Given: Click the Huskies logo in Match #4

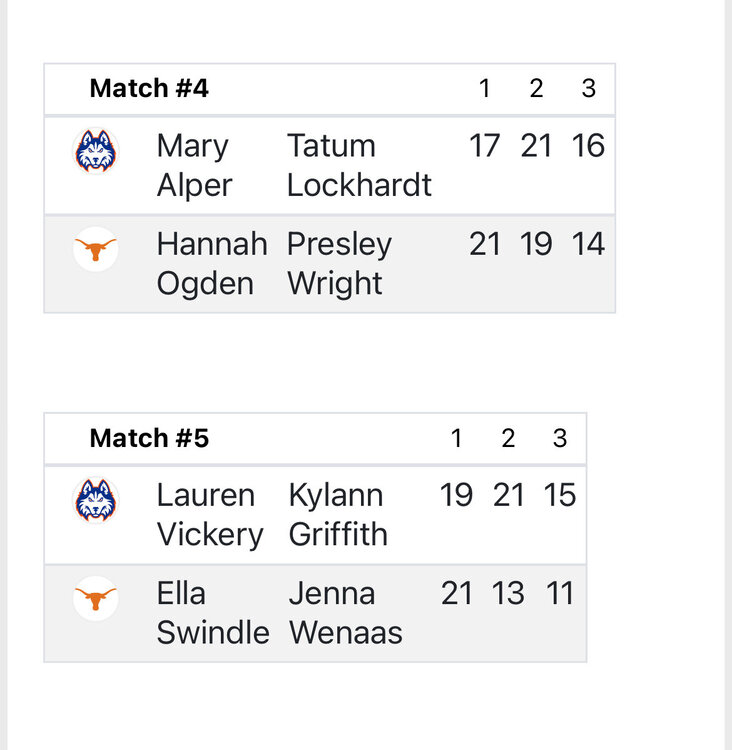Looking at the screenshot, I should click(96, 151).
